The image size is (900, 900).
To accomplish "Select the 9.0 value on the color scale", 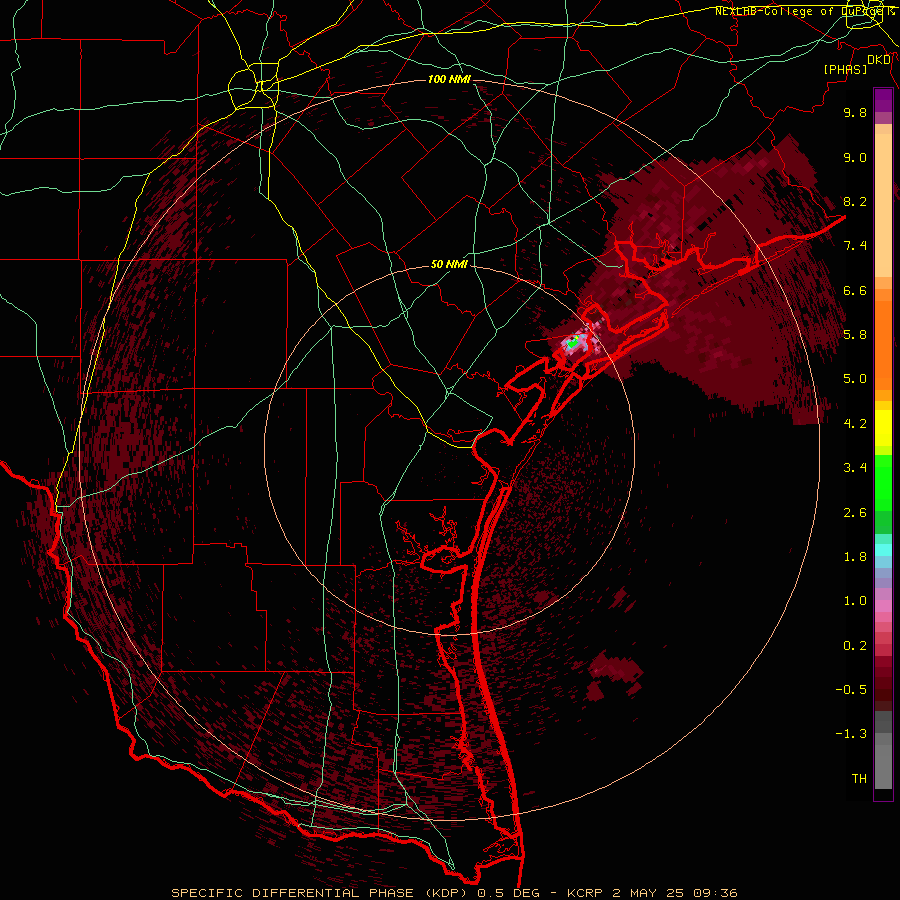I will [855, 157].
